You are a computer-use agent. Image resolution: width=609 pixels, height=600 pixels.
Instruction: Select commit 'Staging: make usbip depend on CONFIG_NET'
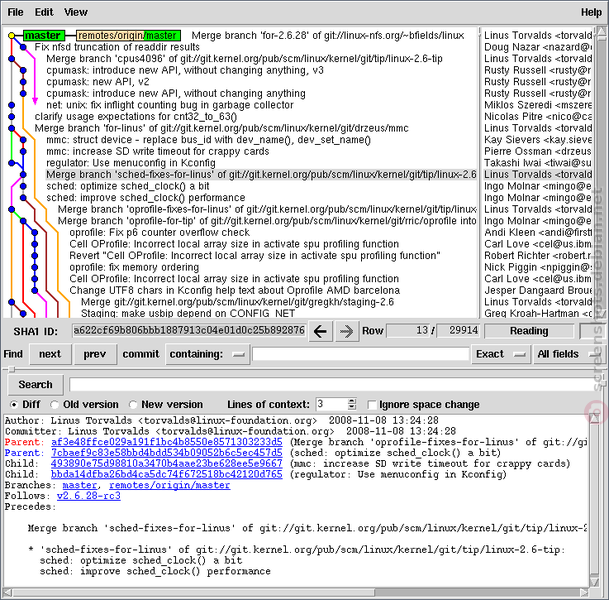point(188,313)
